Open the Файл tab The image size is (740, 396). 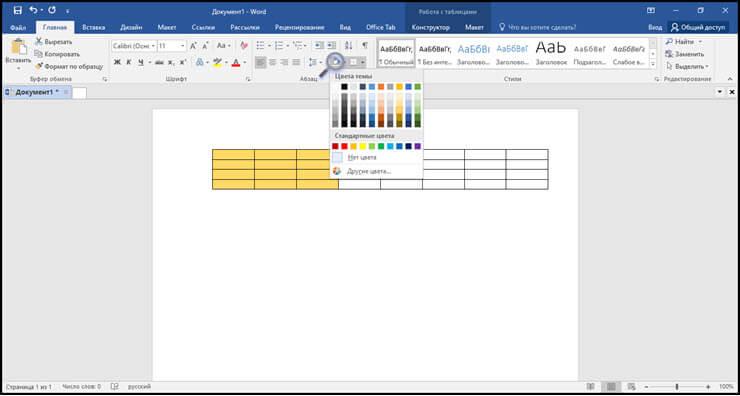[x=18, y=27]
